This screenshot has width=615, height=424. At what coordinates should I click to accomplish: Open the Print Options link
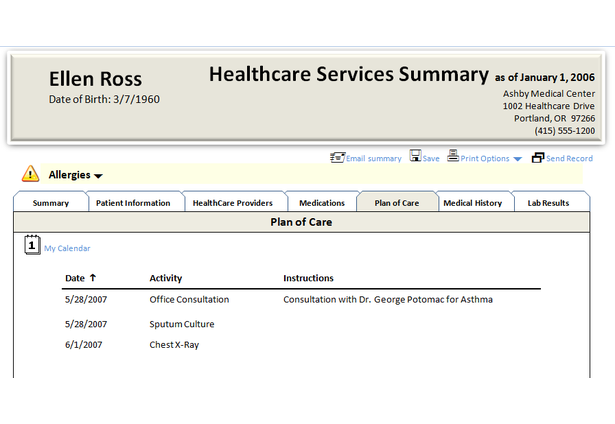tap(485, 158)
